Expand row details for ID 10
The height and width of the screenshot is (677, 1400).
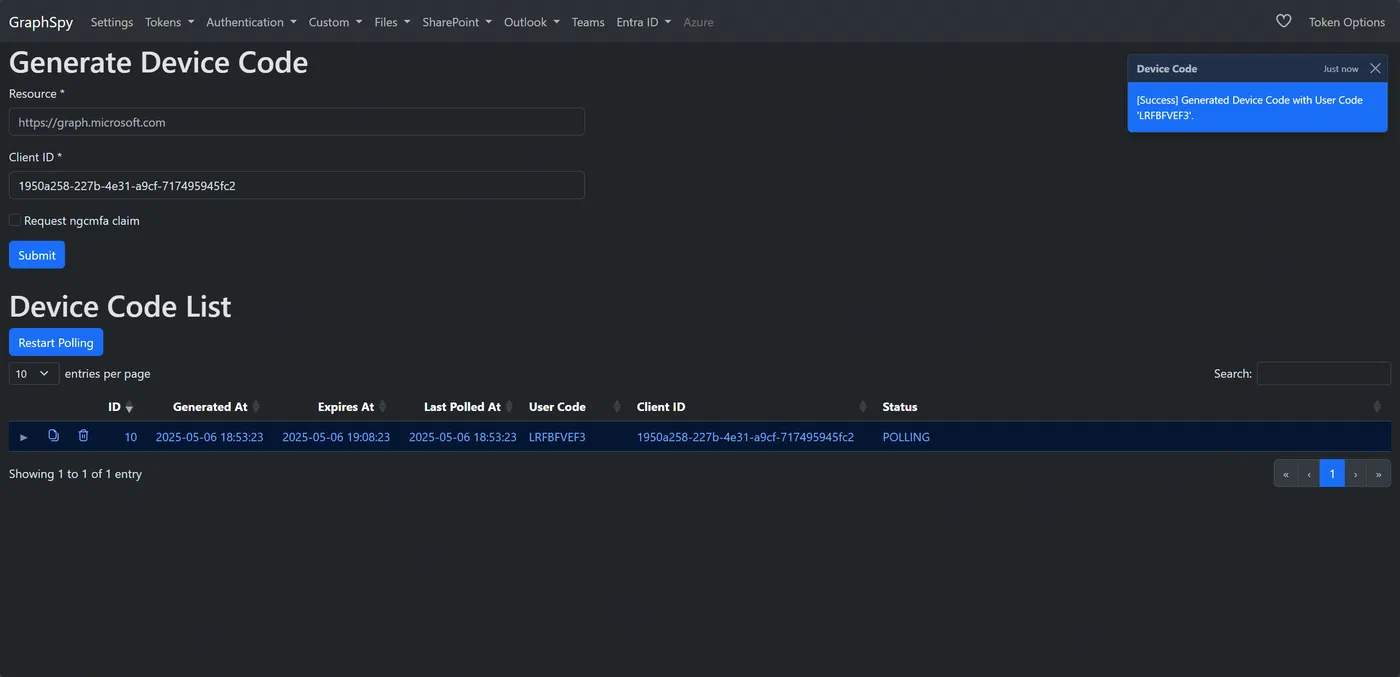[24, 437]
